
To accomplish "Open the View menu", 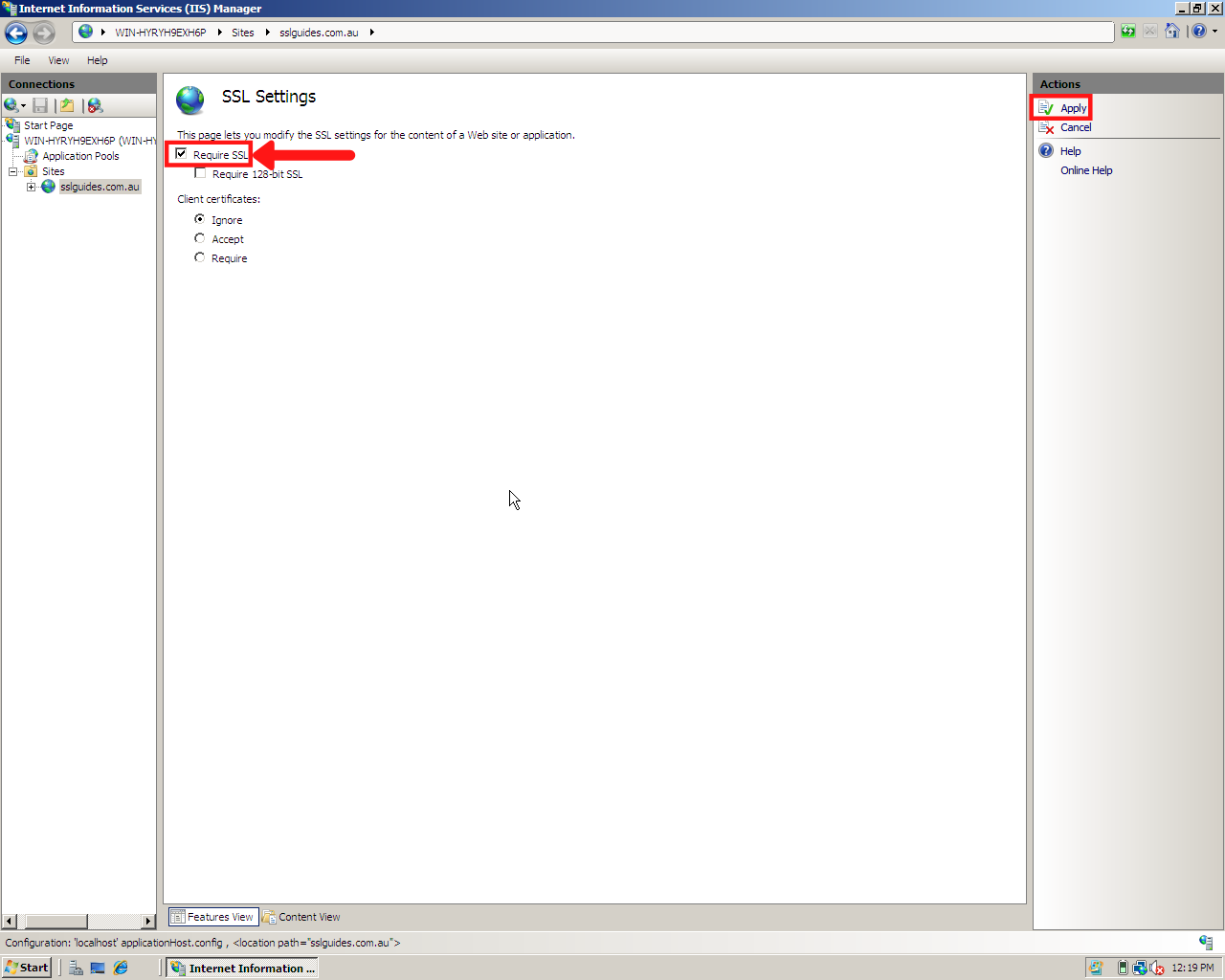I will [x=58, y=60].
